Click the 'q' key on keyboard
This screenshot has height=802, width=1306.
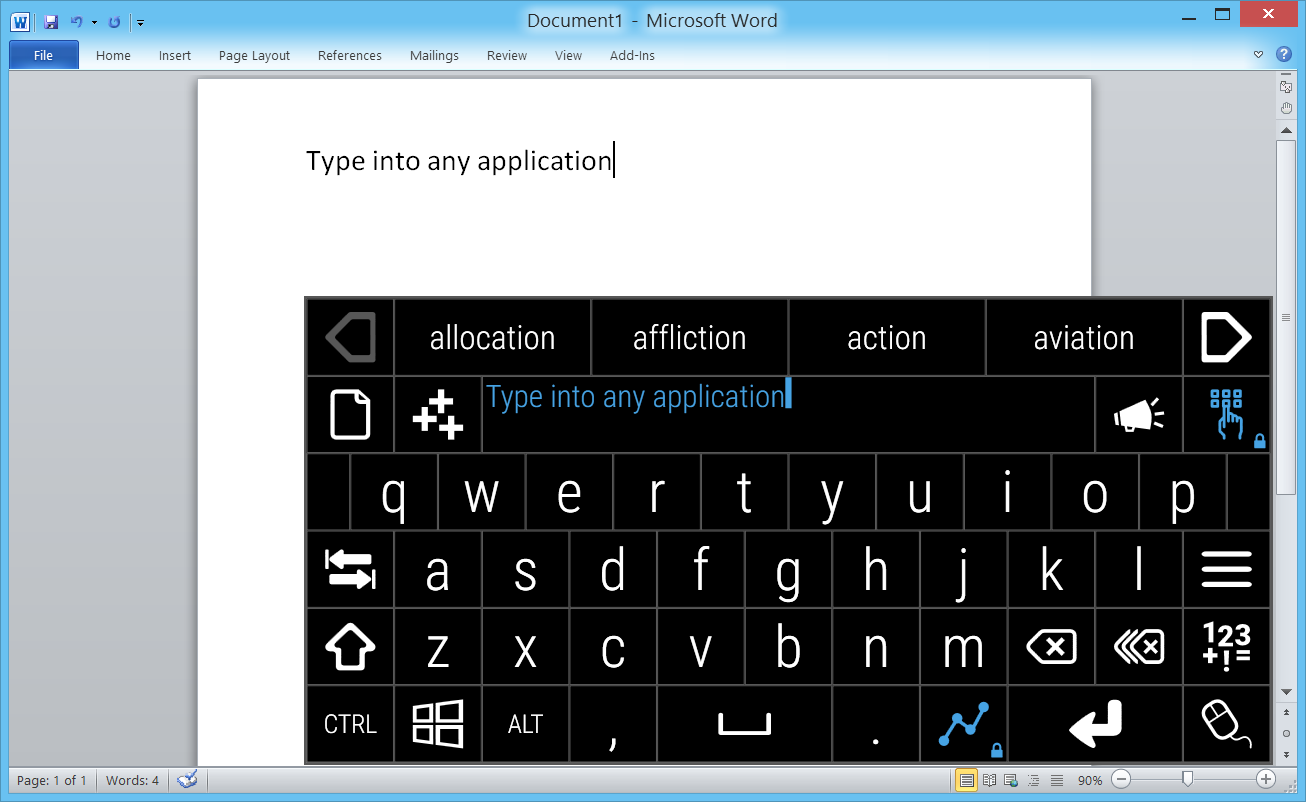coord(394,492)
